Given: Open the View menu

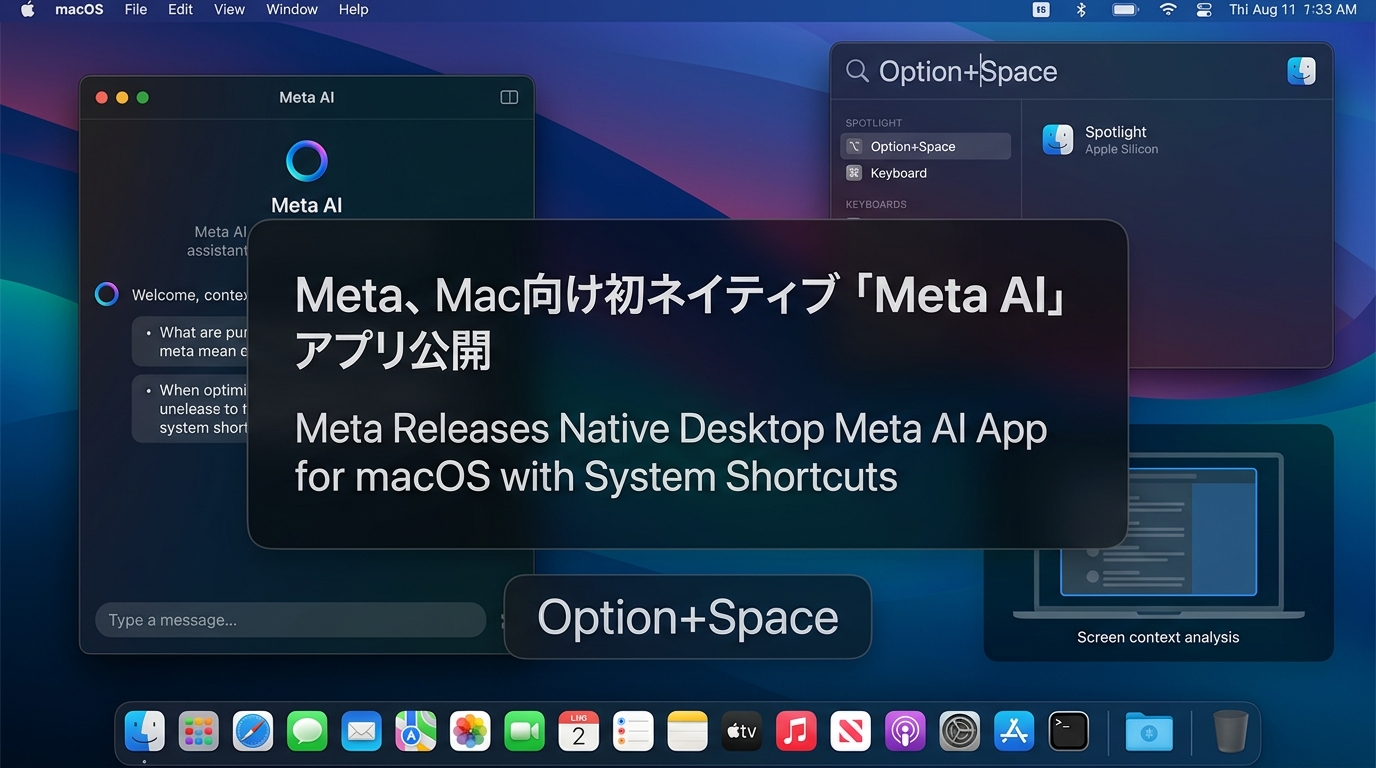Looking at the screenshot, I should click(229, 10).
